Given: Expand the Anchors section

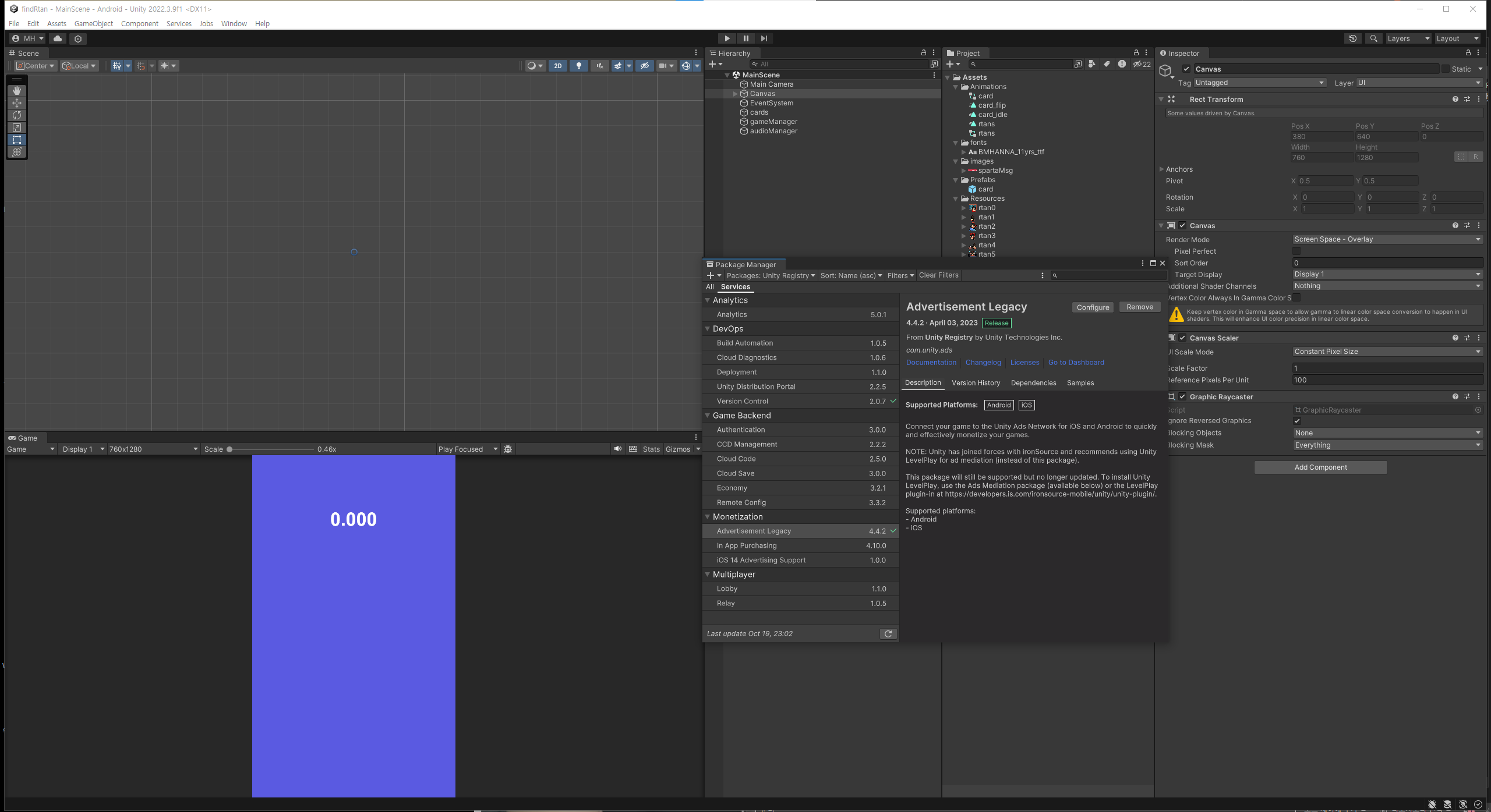Looking at the screenshot, I should click(x=1162, y=169).
